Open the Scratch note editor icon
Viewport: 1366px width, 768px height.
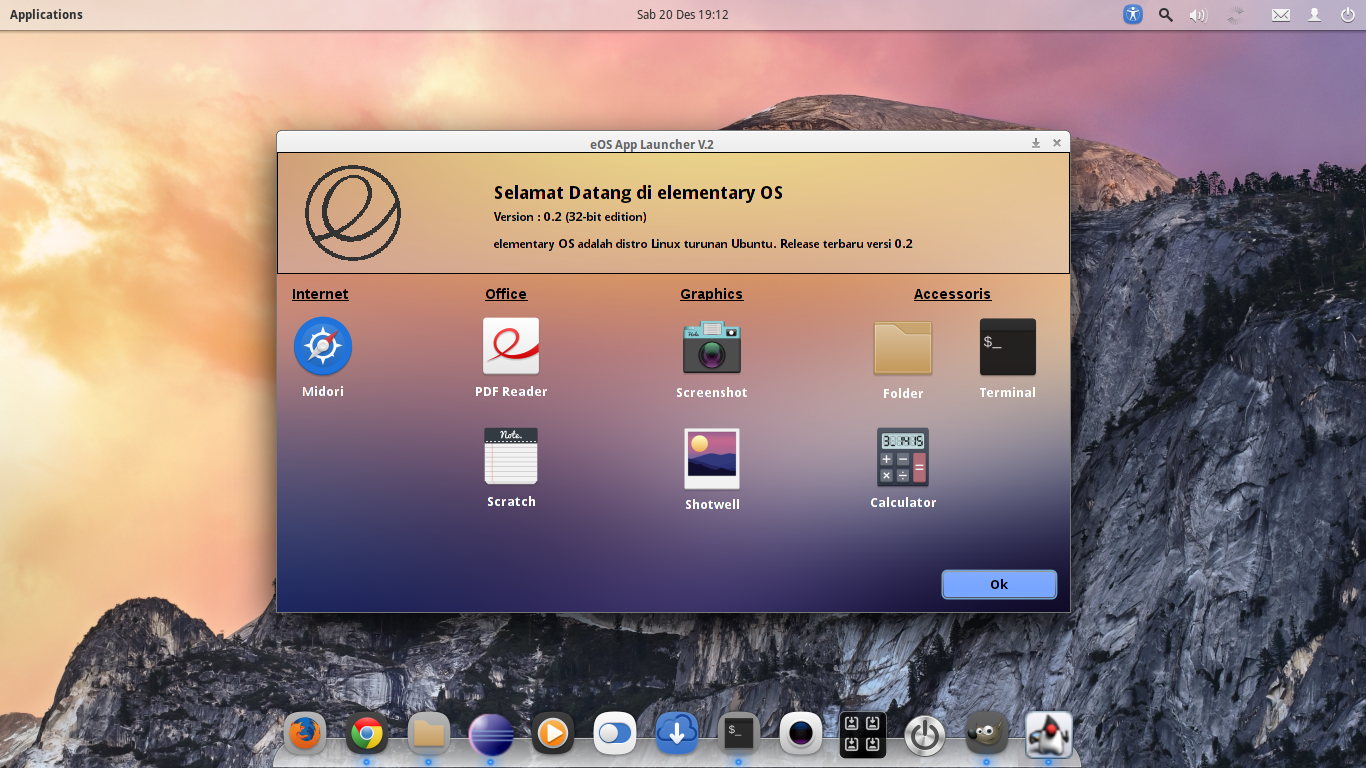511,456
